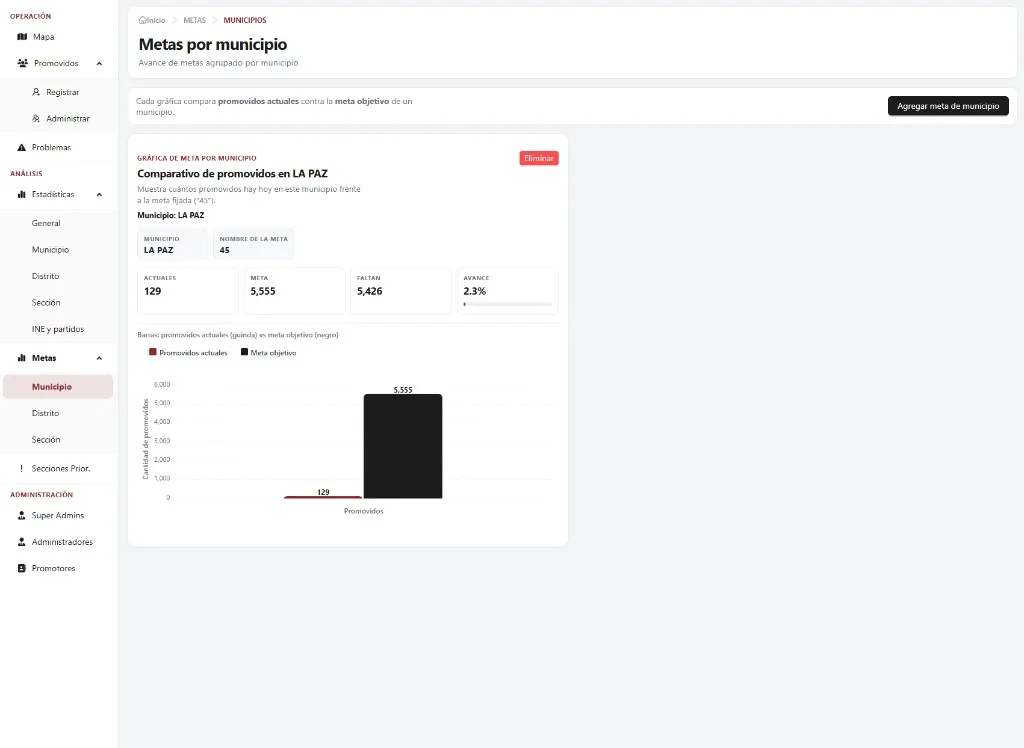
Task: Toggle Meta objetivo legend swatch
Action: pyautogui.click(x=244, y=352)
